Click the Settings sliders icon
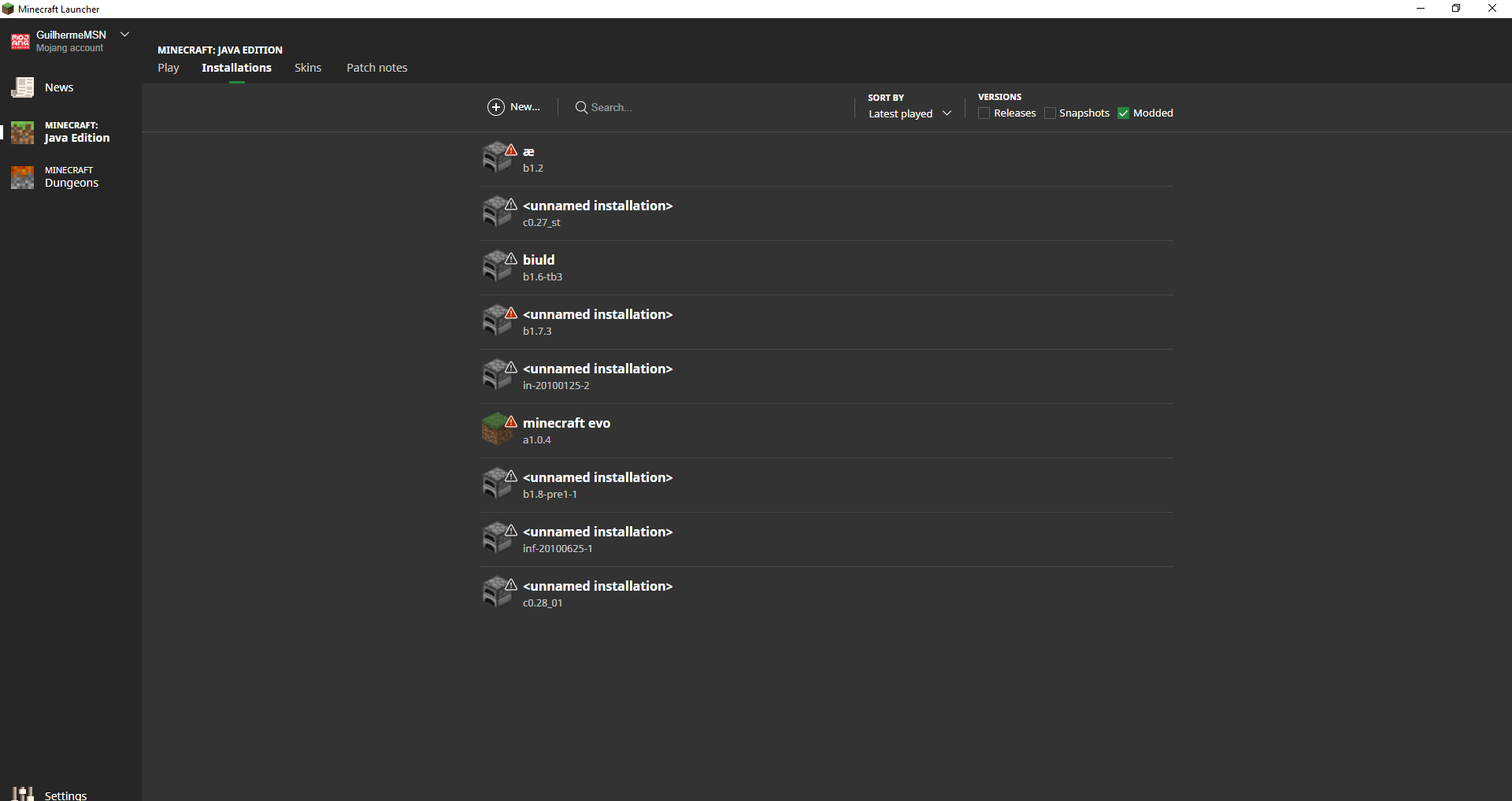Screen dimensions: 1512x801 point(23,793)
